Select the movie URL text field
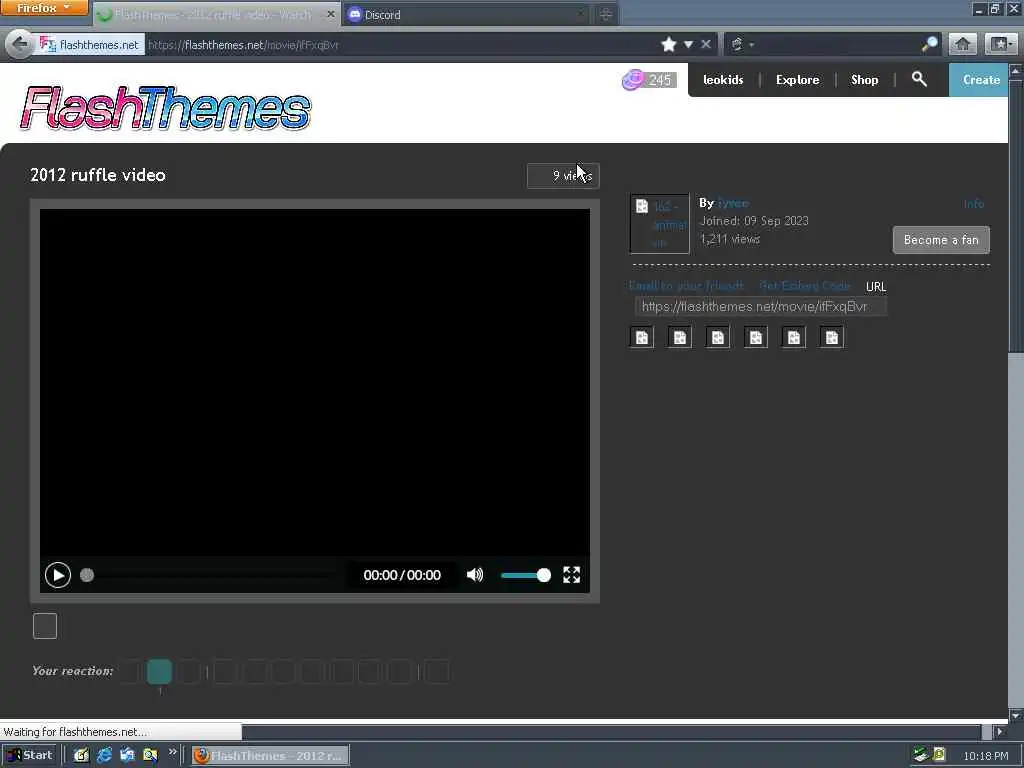This screenshot has height=768, width=1024. 761,306
